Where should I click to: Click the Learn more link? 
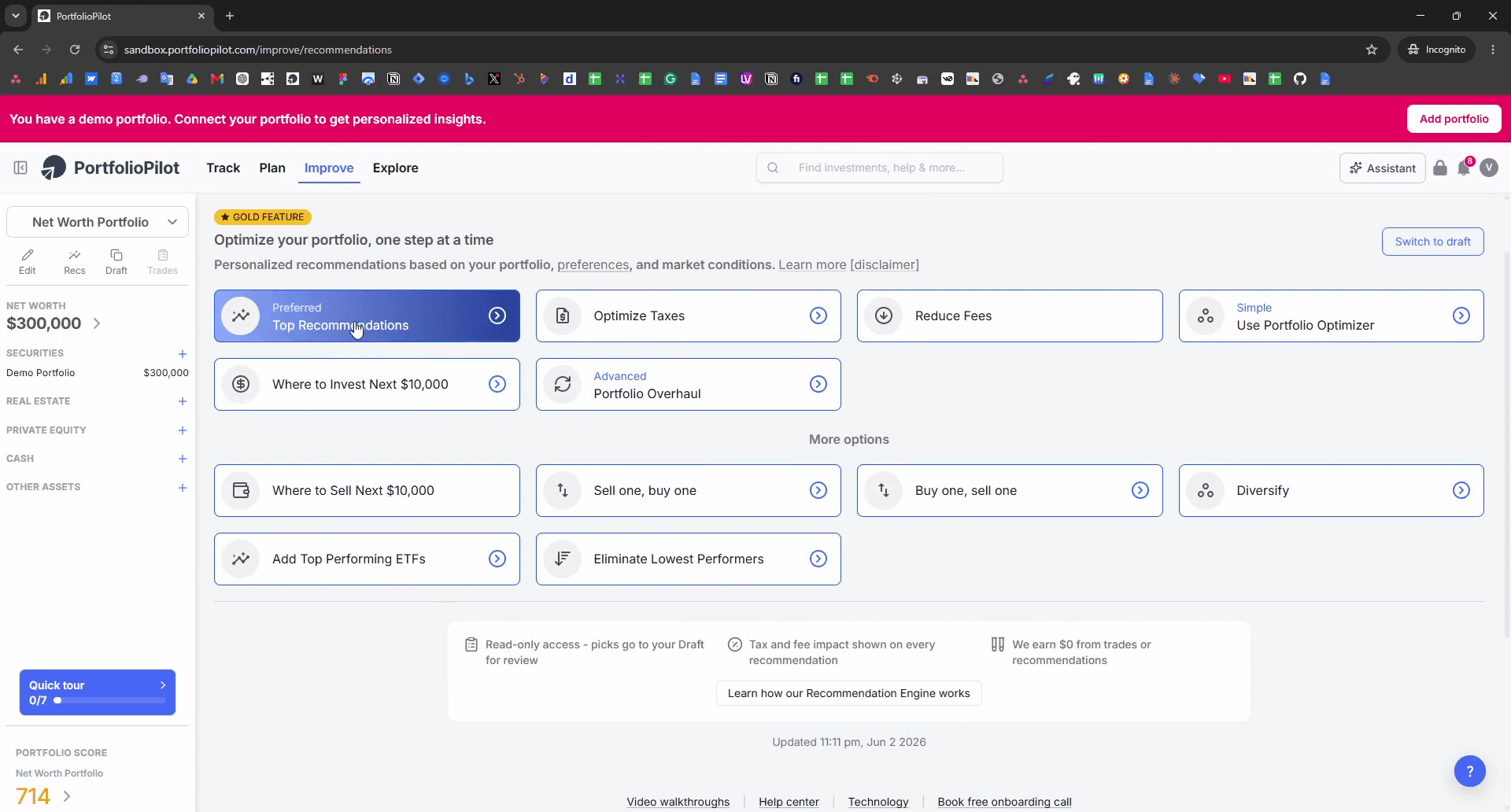(812, 265)
